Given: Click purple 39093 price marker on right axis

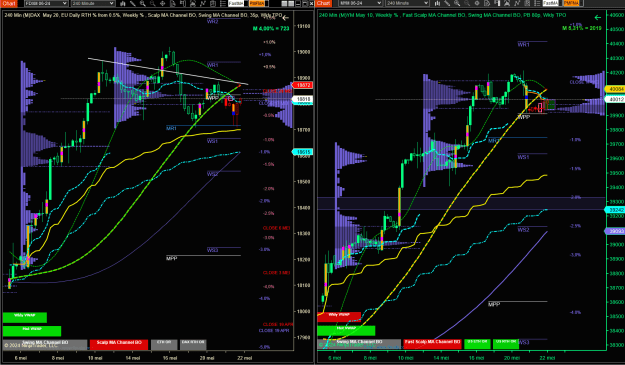Looking at the screenshot, I should [615, 231].
